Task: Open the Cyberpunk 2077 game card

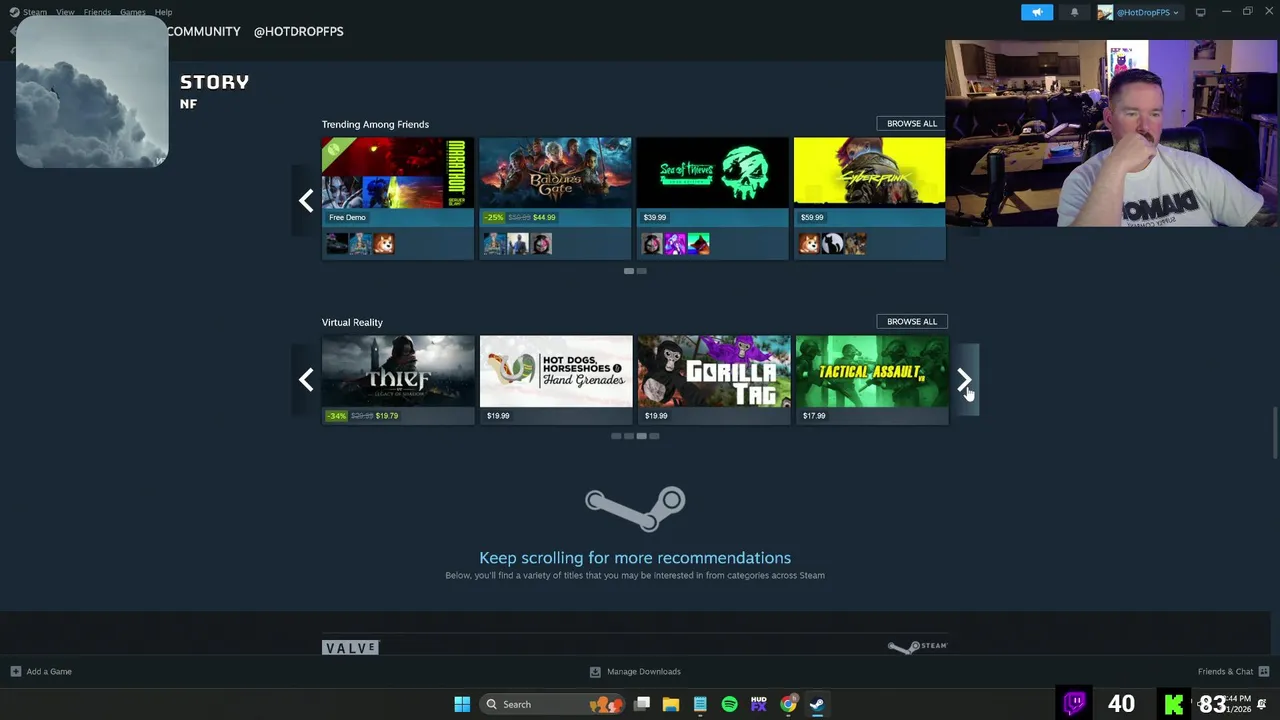Action: click(869, 198)
